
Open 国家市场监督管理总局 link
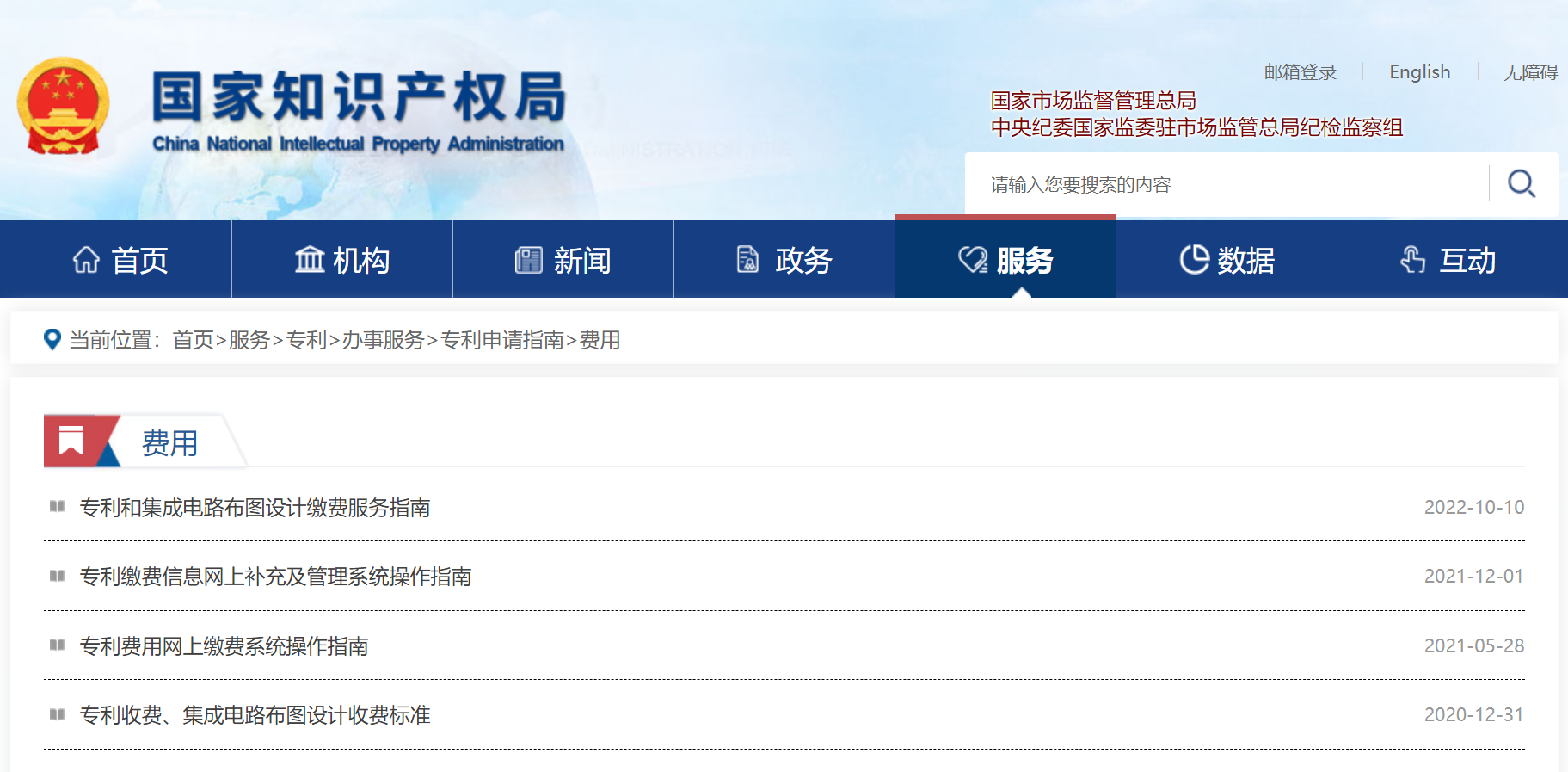click(1092, 101)
